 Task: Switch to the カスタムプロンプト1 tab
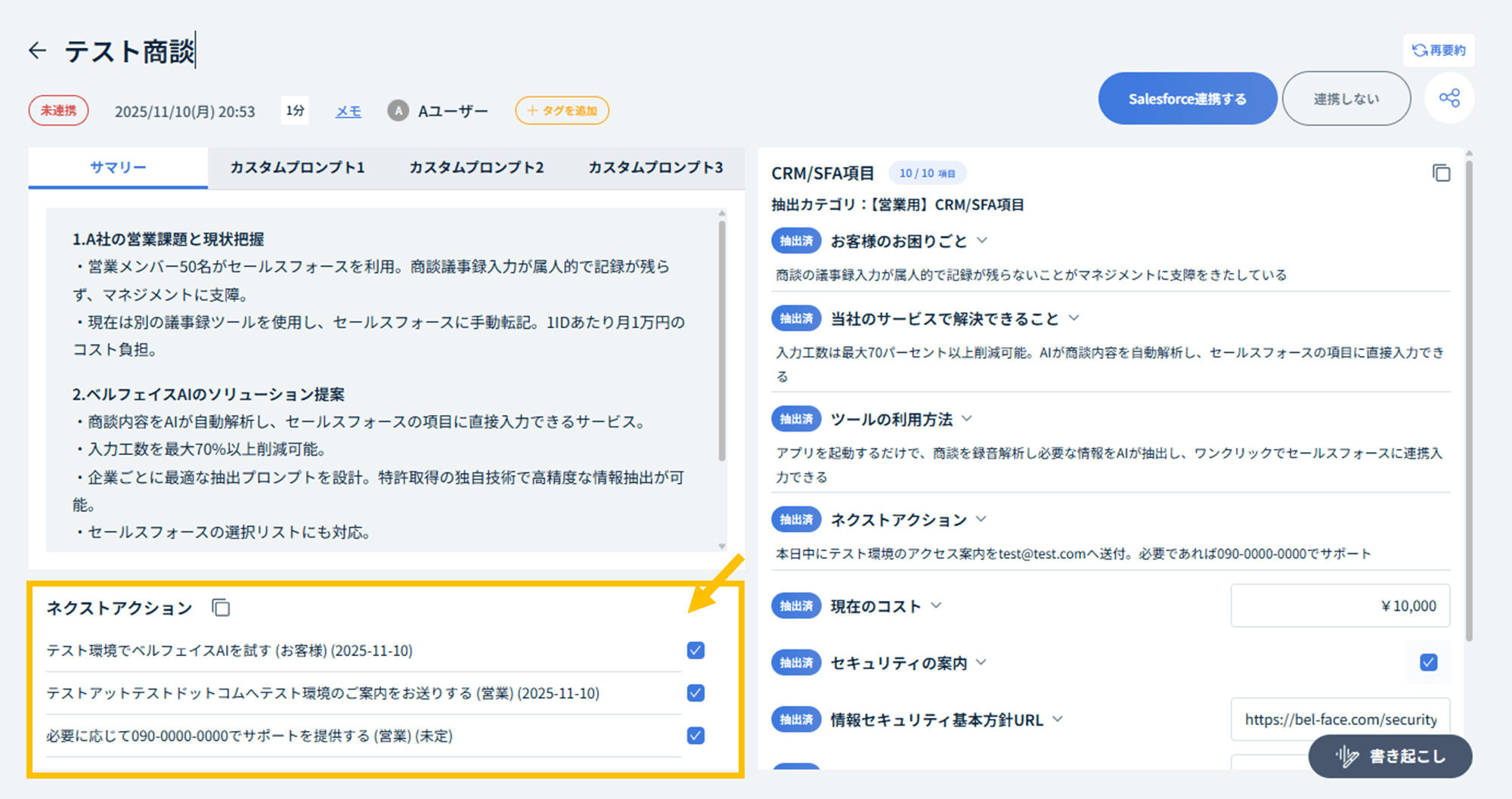[297, 168]
